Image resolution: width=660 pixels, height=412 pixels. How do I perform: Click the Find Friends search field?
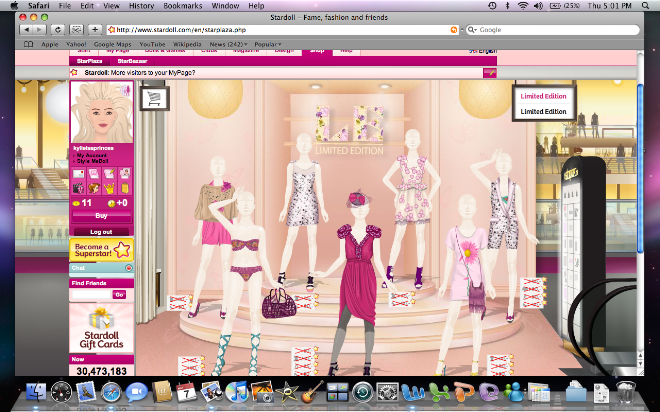tap(91, 295)
